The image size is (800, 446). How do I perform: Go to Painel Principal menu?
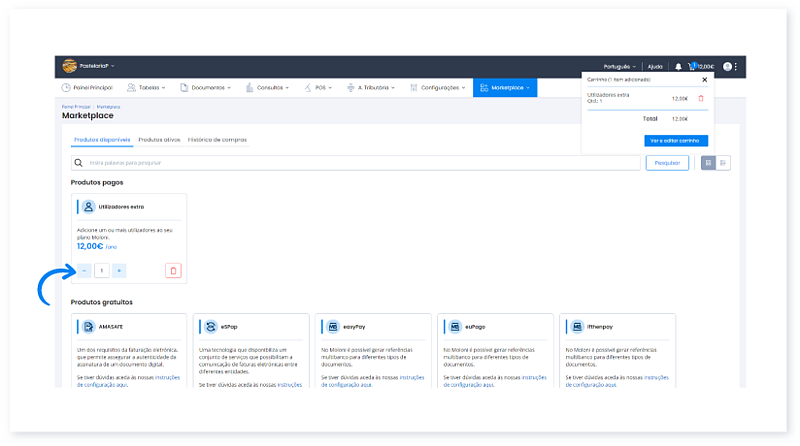click(87, 88)
